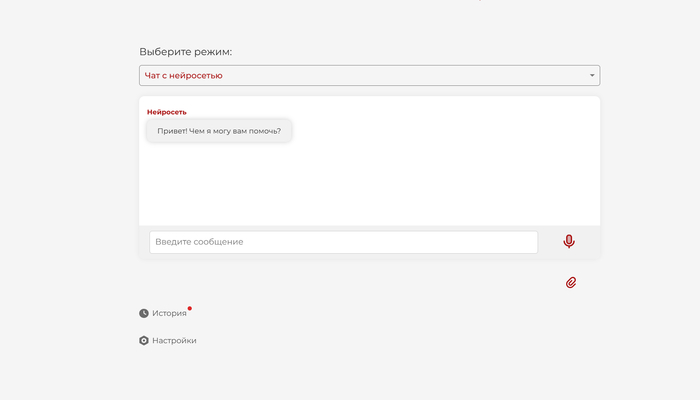Click the red notification dot near История
This screenshot has width=700, height=400.
click(190, 308)
